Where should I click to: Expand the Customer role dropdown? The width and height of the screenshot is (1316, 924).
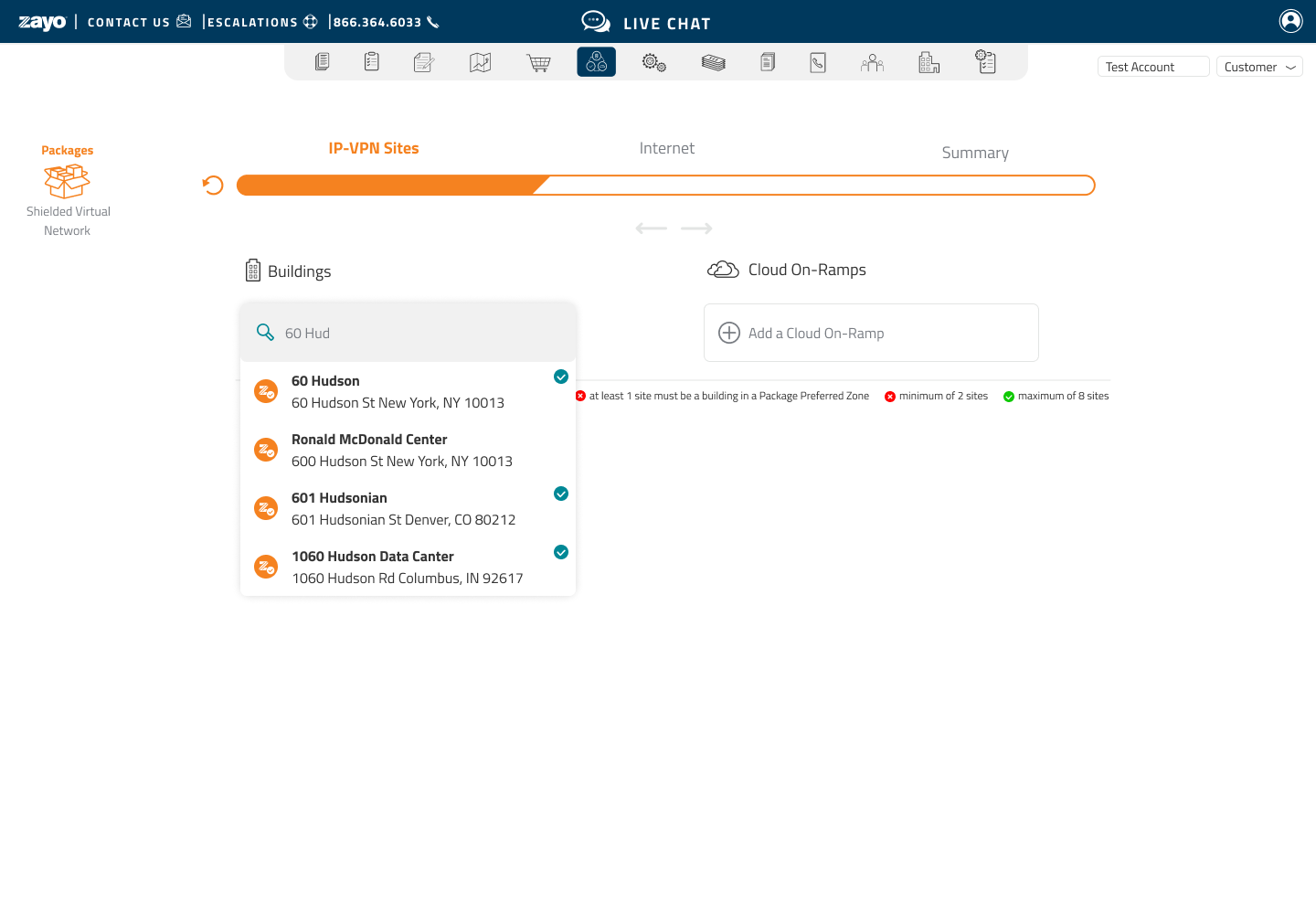[x=1259, y=67]
